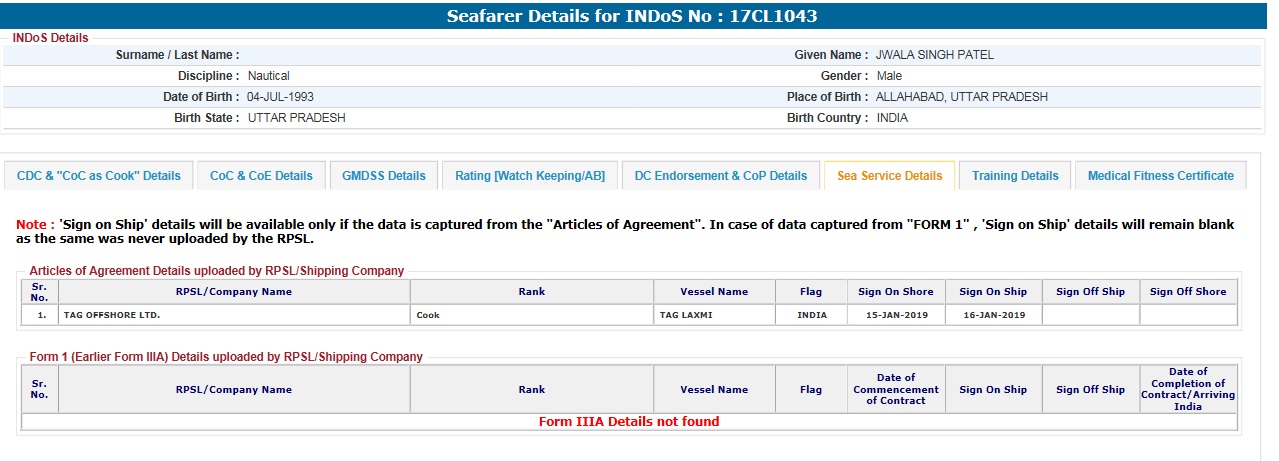Click the Vessel Name header in Articles table

pos(714,292)
